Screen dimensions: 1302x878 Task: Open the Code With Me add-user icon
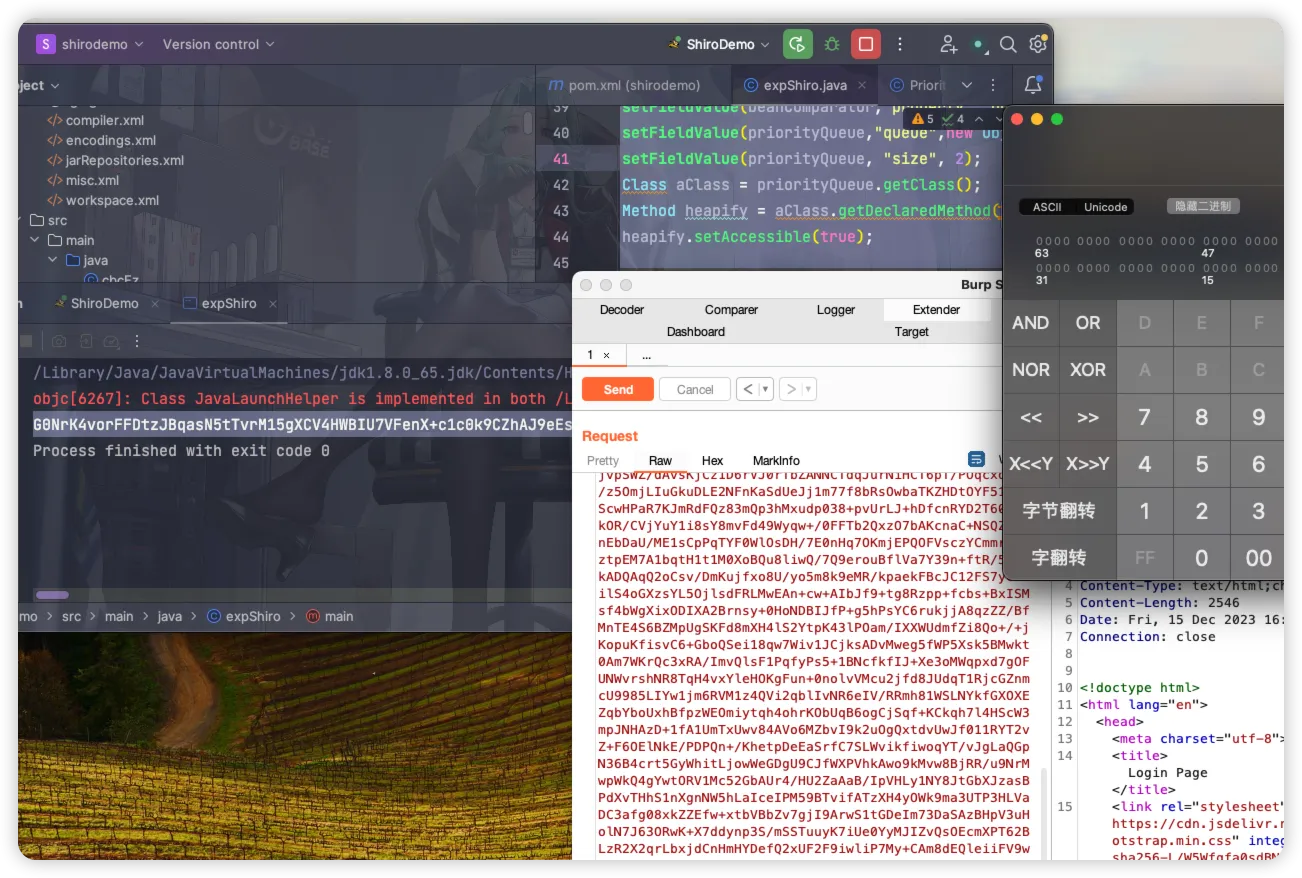948,44
